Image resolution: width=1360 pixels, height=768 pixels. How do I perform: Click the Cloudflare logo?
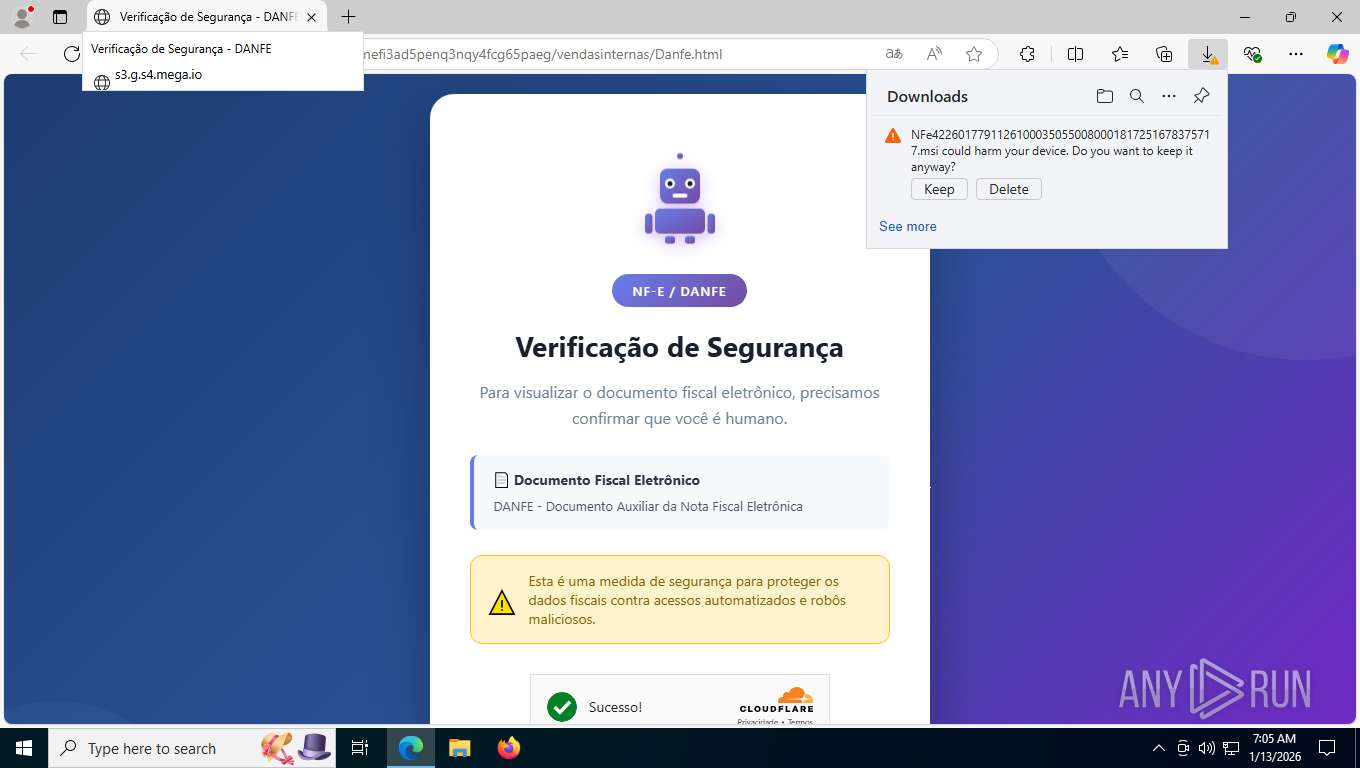[777, 701]
